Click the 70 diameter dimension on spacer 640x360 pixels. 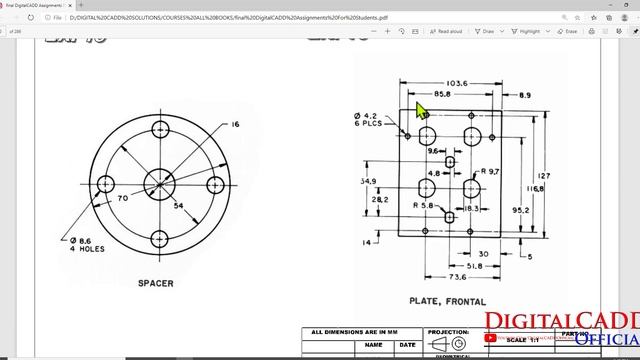click(x=122, y=198)
